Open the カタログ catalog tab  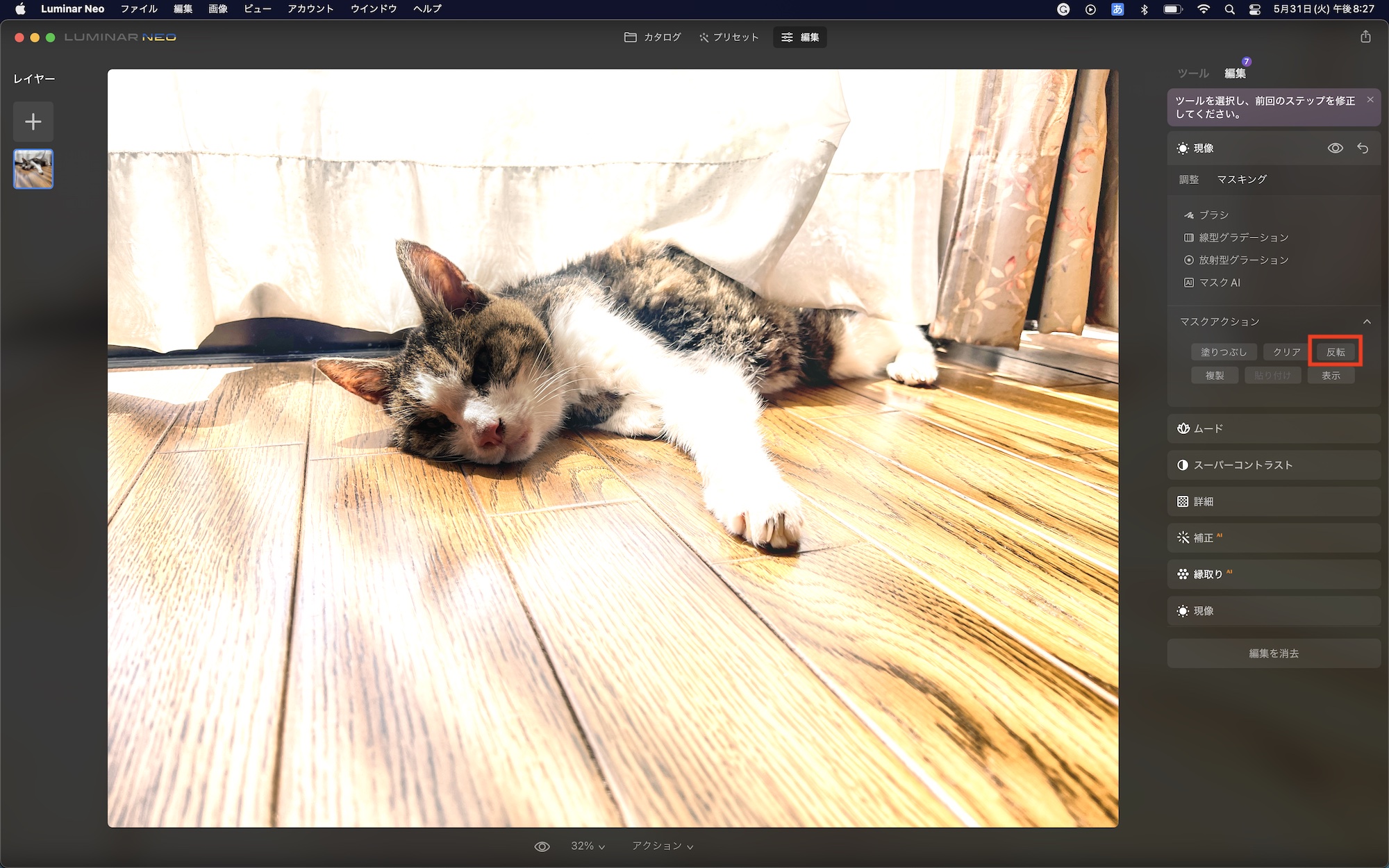652,37
